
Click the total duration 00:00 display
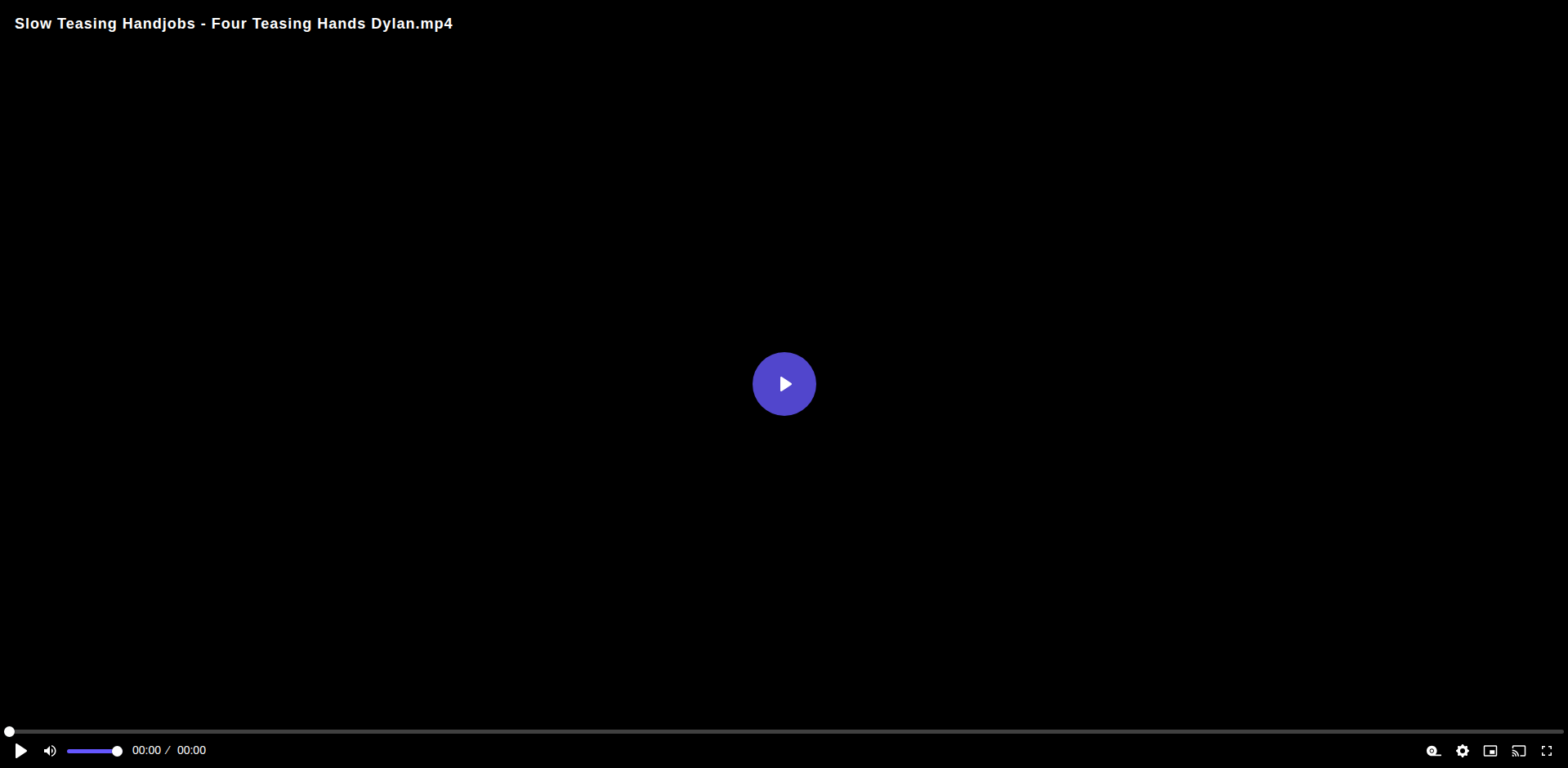[191, 750]
